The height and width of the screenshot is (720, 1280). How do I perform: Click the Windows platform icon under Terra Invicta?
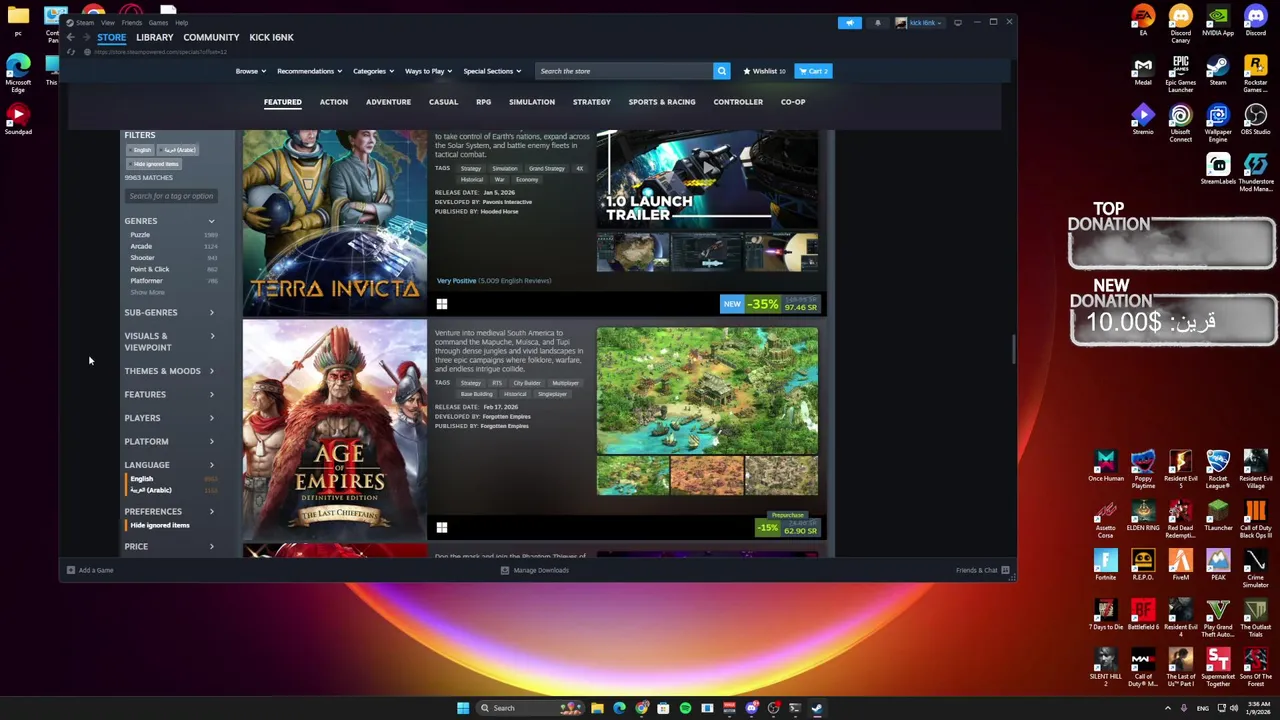click(x=442, y=304)
